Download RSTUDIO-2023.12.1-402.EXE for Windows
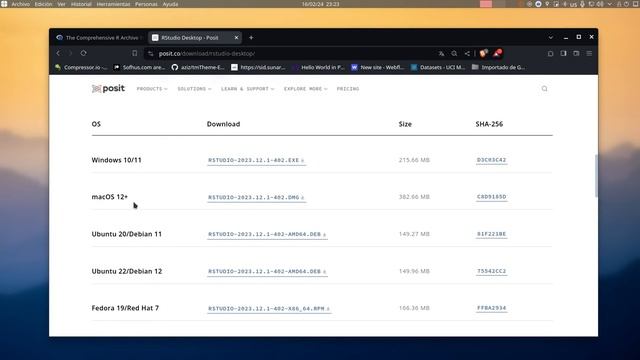 pos(256,160)
